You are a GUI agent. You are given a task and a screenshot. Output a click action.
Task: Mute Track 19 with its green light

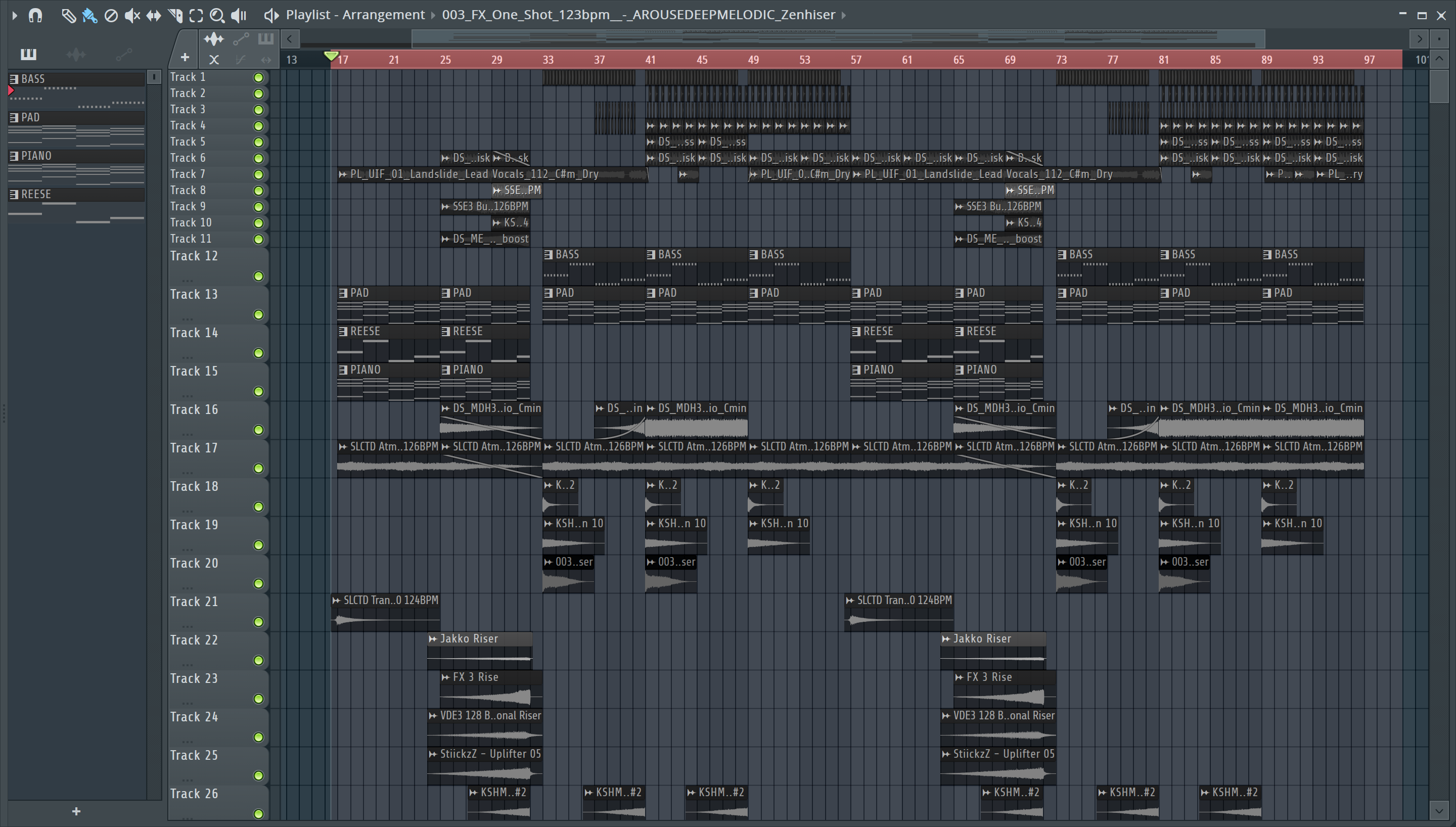pos(258,545)
